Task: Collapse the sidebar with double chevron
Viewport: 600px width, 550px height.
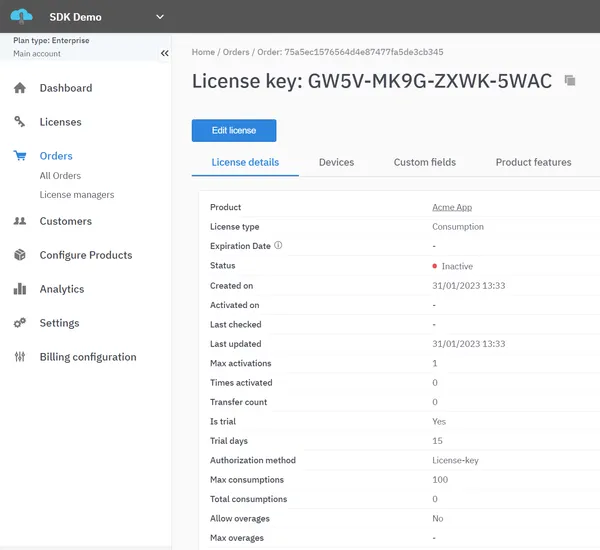Action: click(x=165, y=53)
